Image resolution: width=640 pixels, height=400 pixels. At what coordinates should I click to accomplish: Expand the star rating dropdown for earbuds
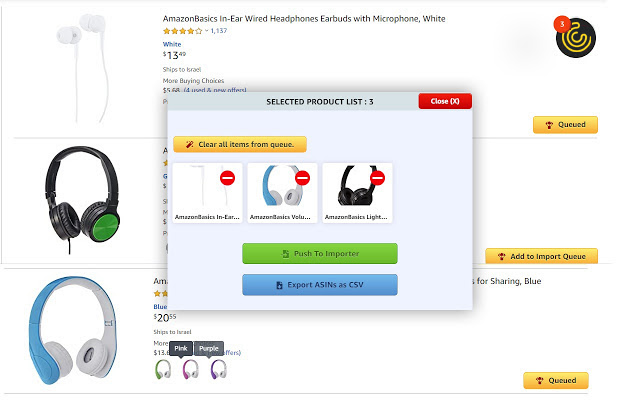(x=205, y=31)
